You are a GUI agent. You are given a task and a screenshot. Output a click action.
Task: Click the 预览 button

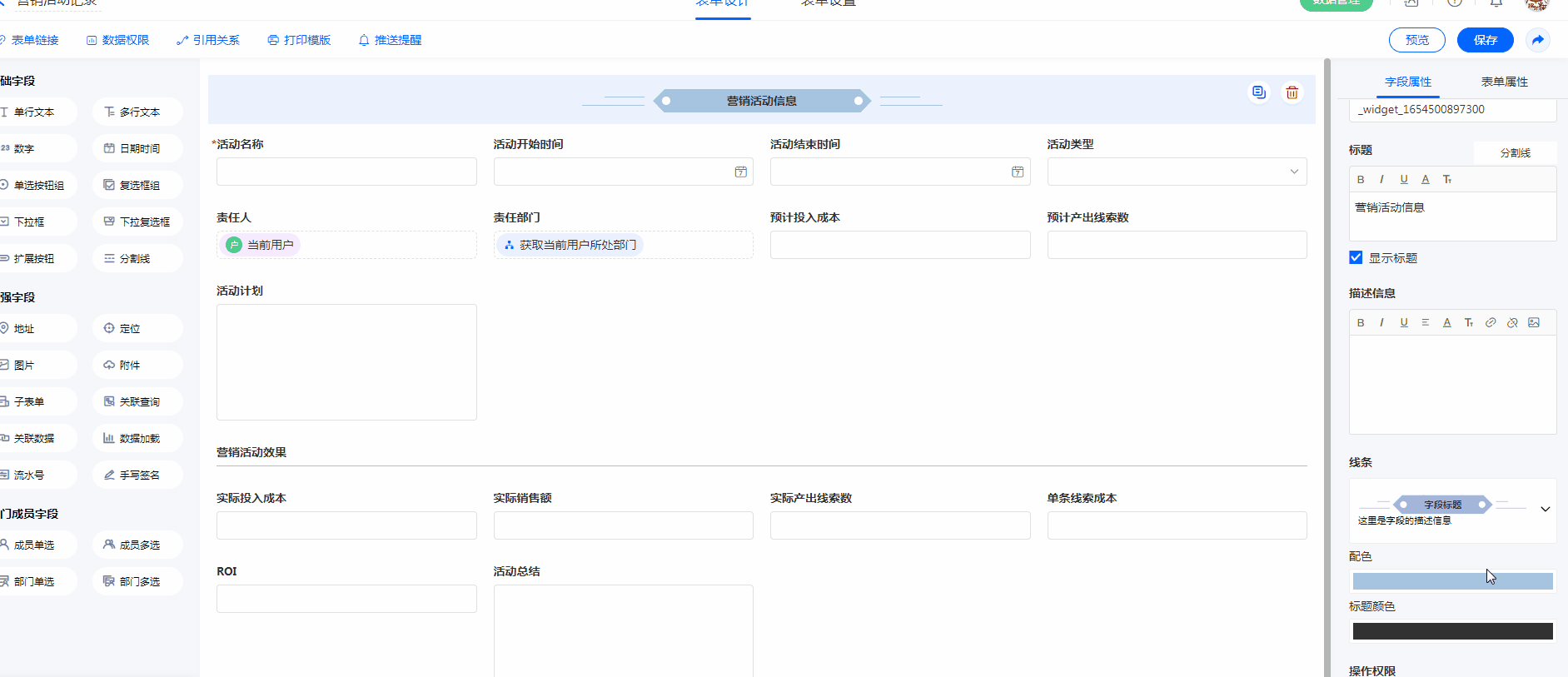[1416, 40]
